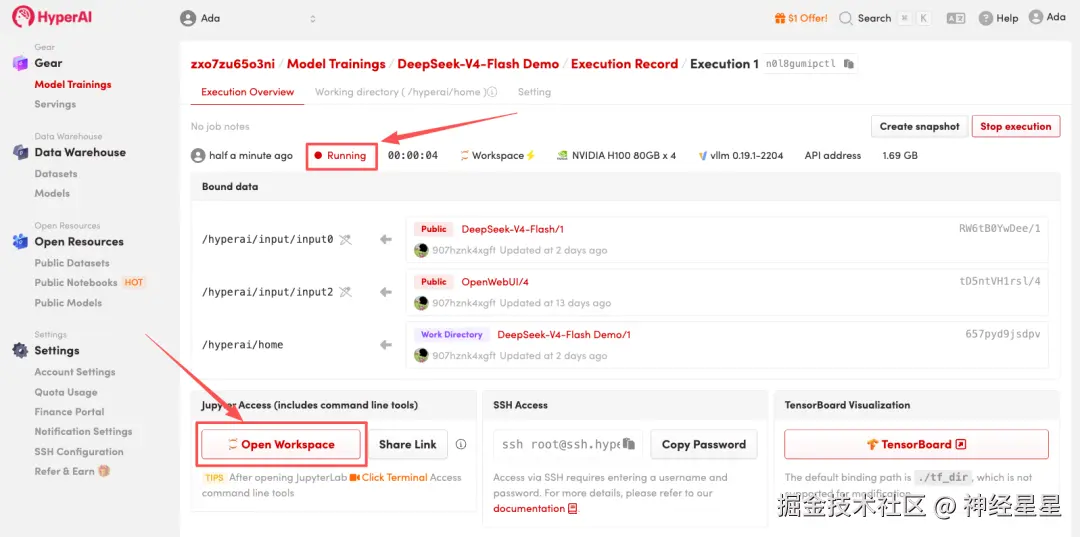Open DeepSeek-V4-Flash Demo/1 work directory link

[x=564, y=335]
